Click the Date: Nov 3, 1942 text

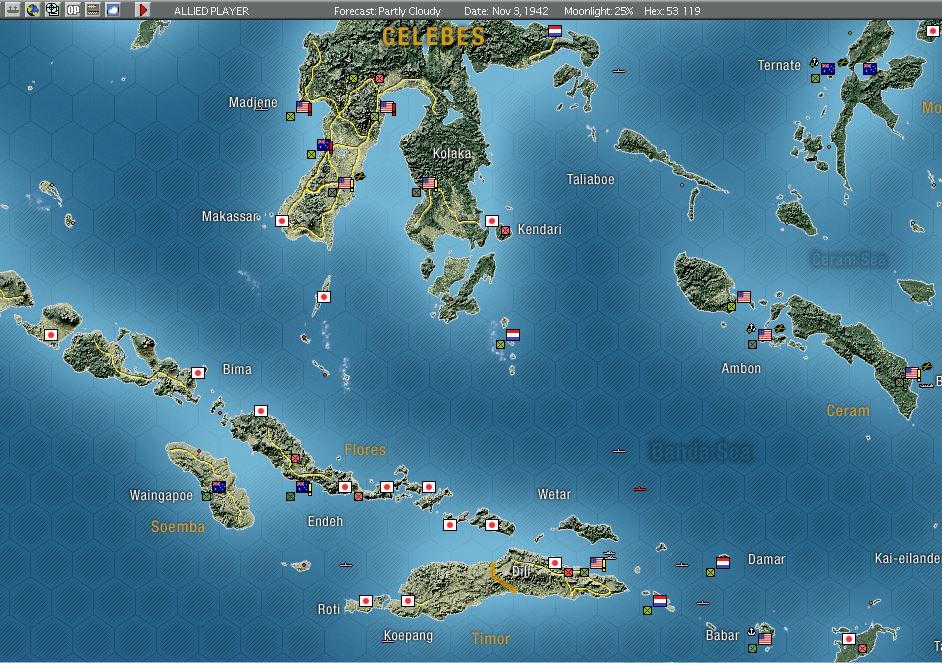coord(506,11)
